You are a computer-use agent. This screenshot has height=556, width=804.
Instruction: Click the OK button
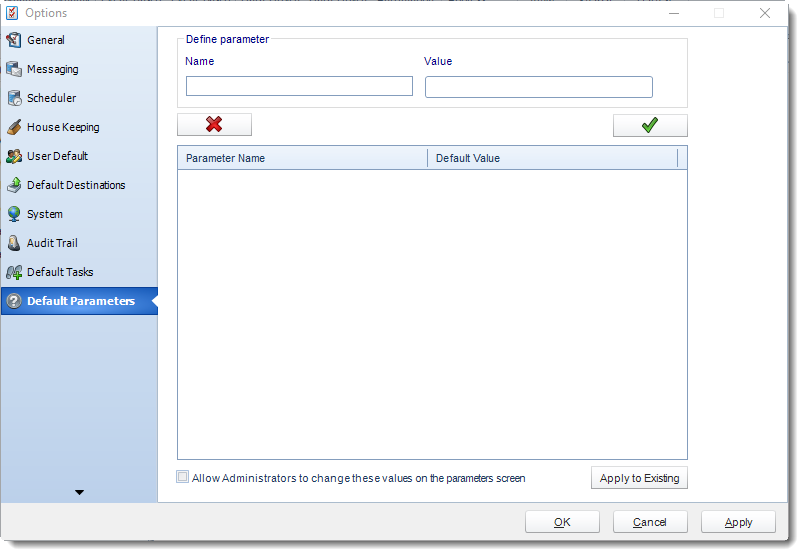coord(562,522)
